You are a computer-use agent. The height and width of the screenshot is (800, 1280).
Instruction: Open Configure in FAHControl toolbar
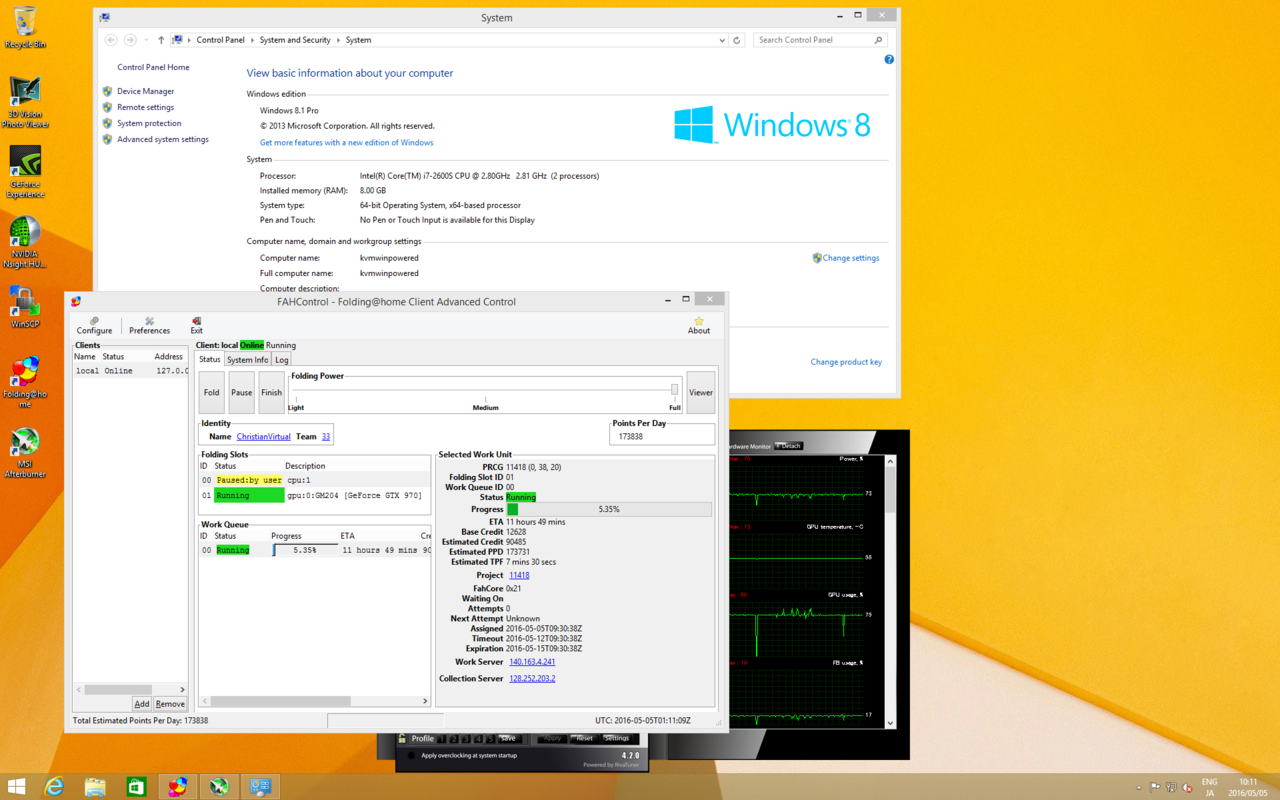(94, 326)
